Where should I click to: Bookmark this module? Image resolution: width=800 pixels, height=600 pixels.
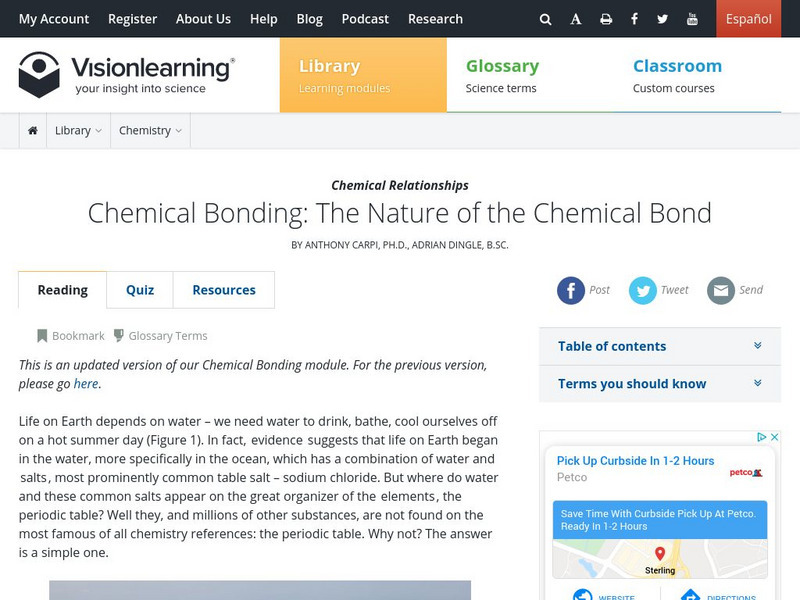click(71, 336)
